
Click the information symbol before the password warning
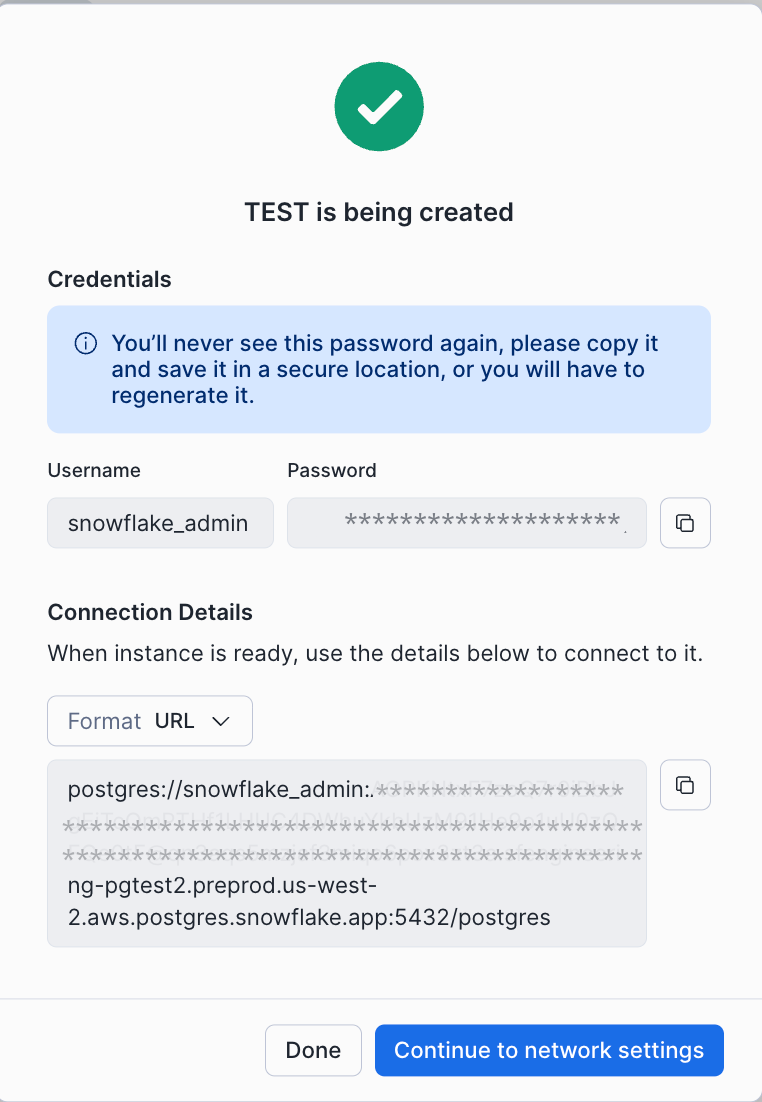click(84, 343)
